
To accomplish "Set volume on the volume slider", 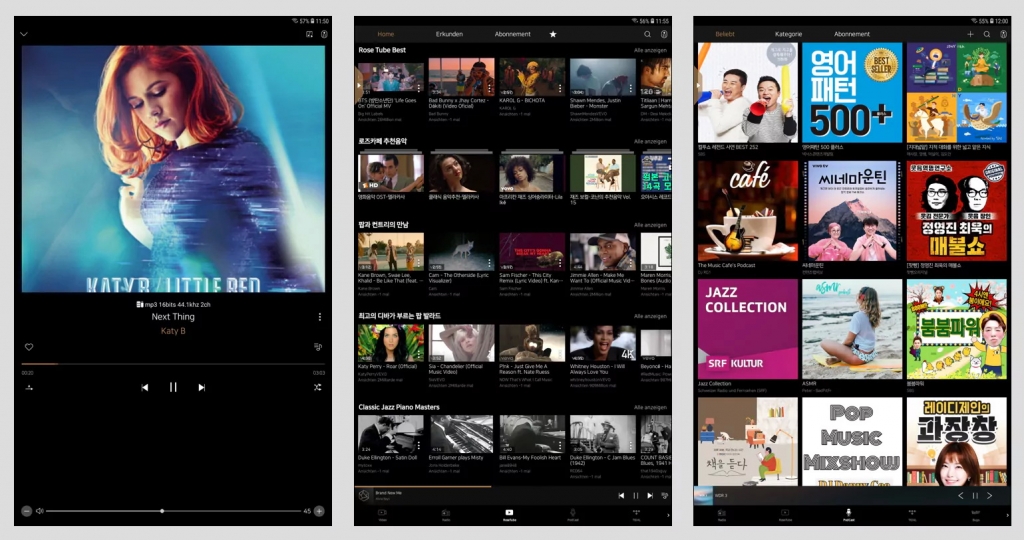I will [173, 511].
